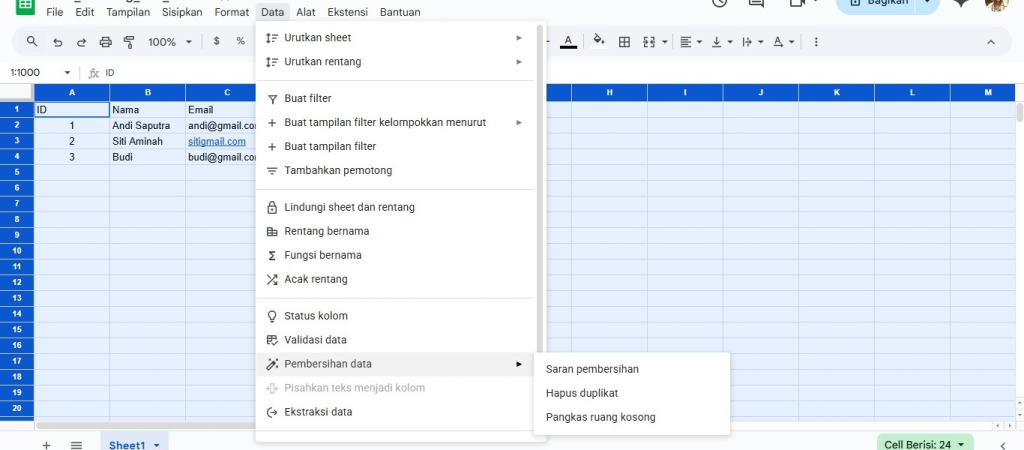Click the undo arrow icon
The height and width of the screenshot is (450, 1024).
pos(57,42)
